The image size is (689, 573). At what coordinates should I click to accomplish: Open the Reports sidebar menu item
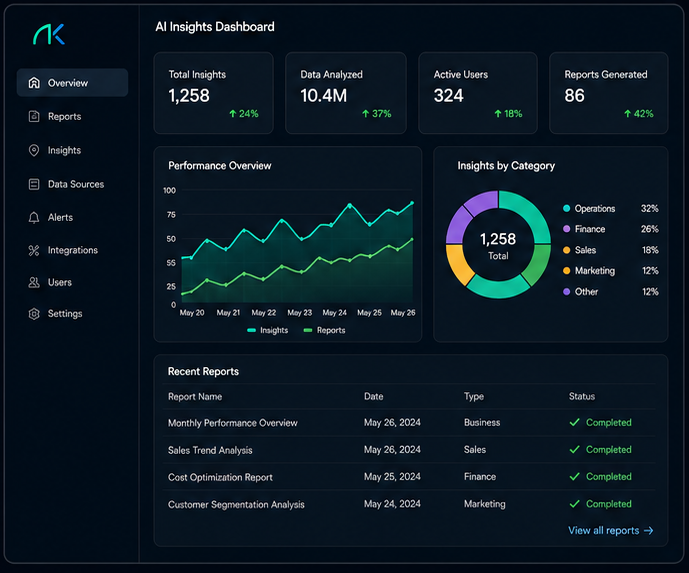pyautogui.click(x=73, y=116)
